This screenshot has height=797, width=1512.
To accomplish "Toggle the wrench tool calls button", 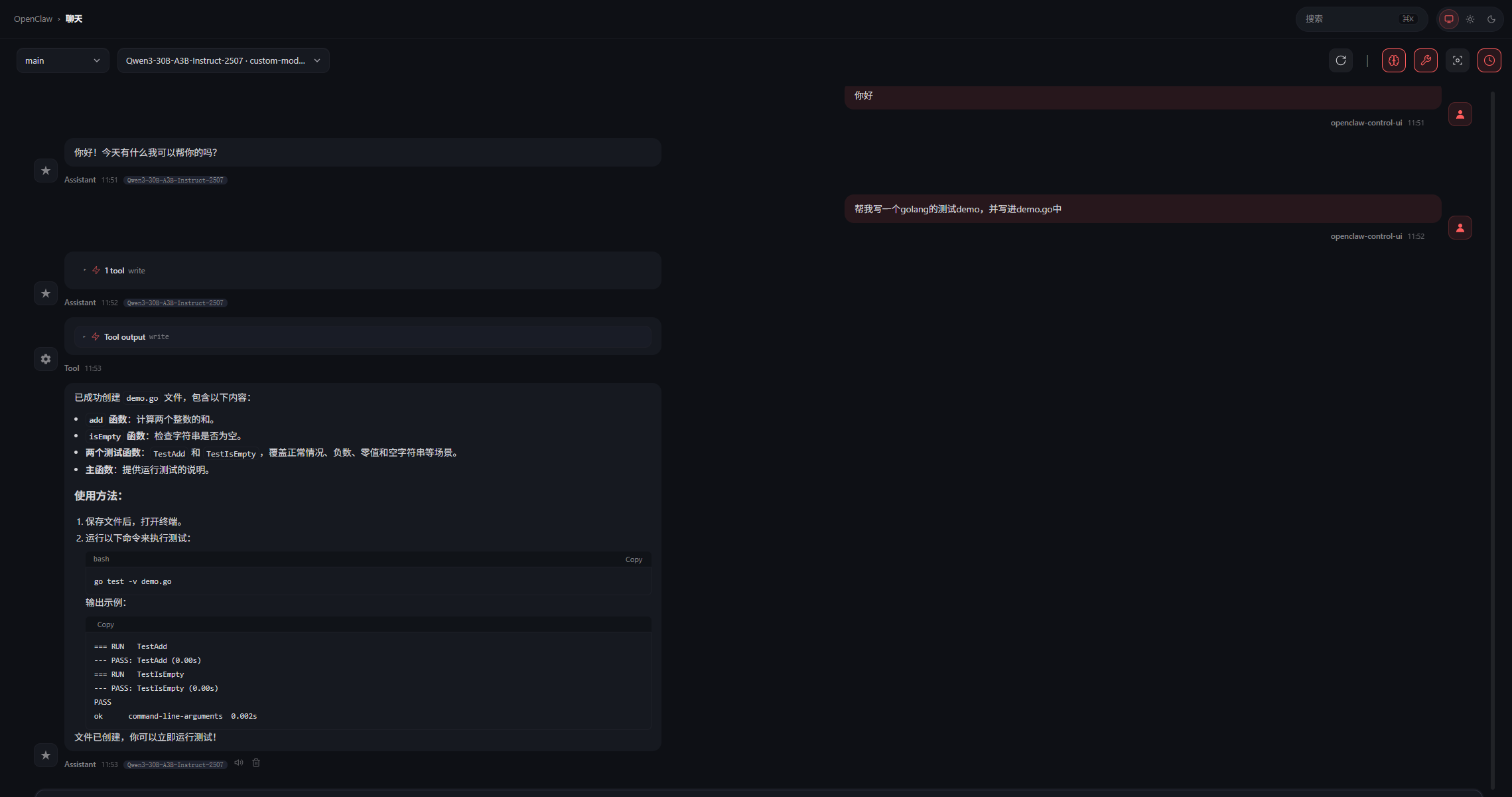I will [x=1425, y=60].
